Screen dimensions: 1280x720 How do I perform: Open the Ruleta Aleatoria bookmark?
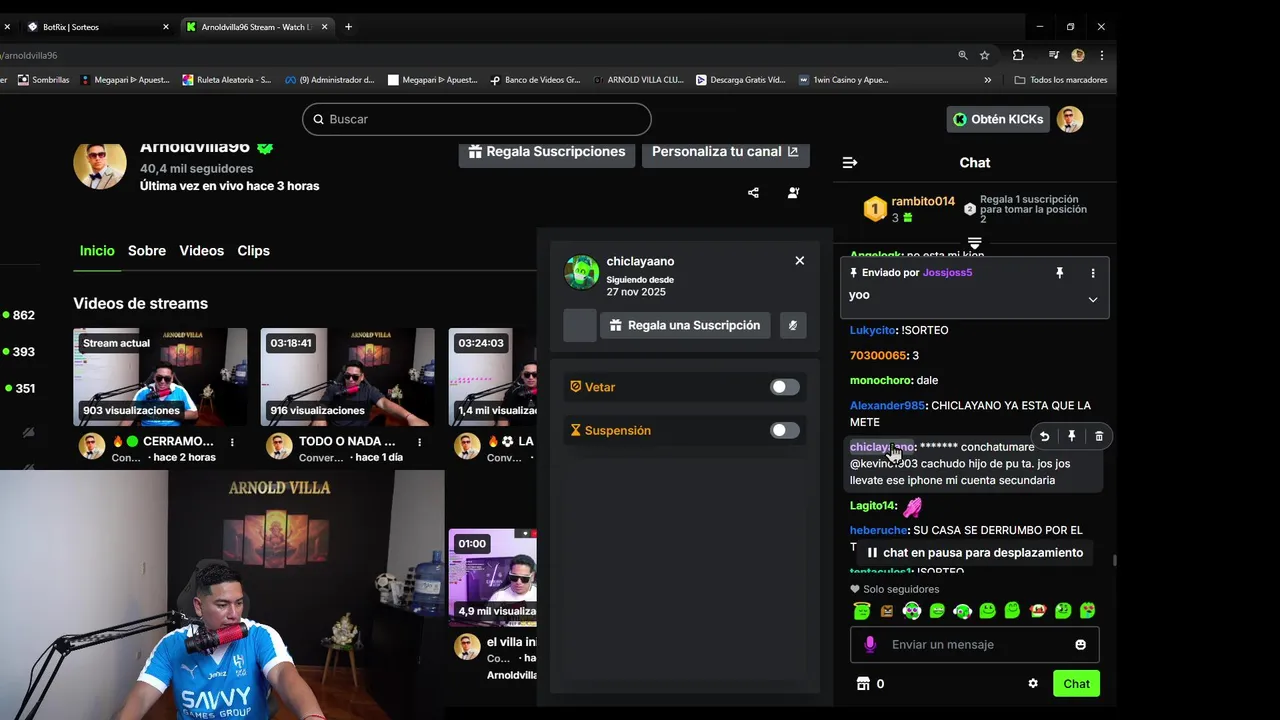coord(226,80)
